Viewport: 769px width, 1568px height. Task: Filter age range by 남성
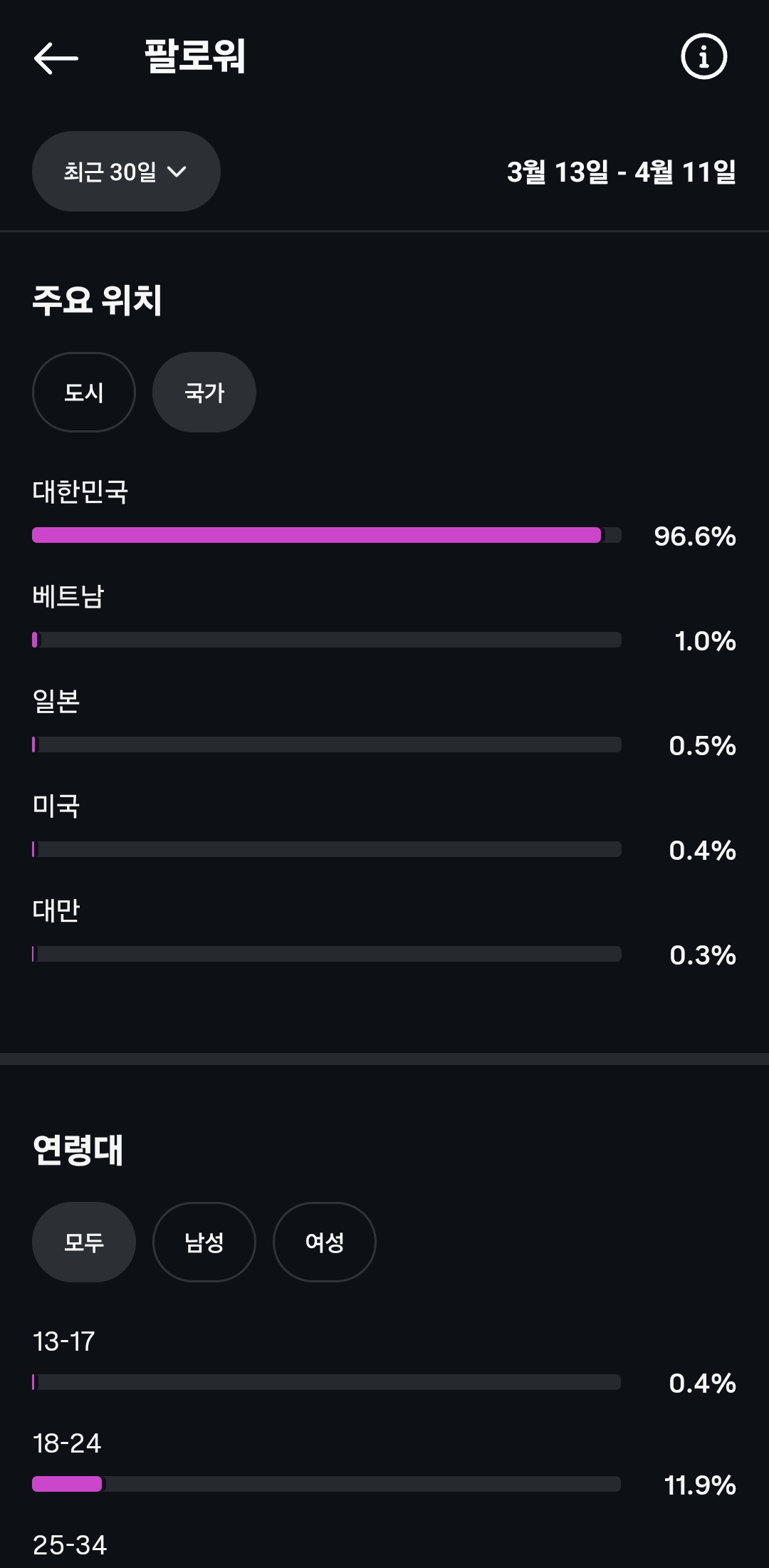(x=204, y=1242)
